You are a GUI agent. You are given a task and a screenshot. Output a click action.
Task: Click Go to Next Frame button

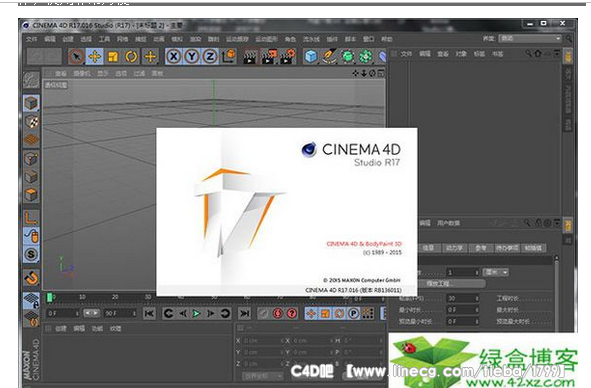[211, 313]
